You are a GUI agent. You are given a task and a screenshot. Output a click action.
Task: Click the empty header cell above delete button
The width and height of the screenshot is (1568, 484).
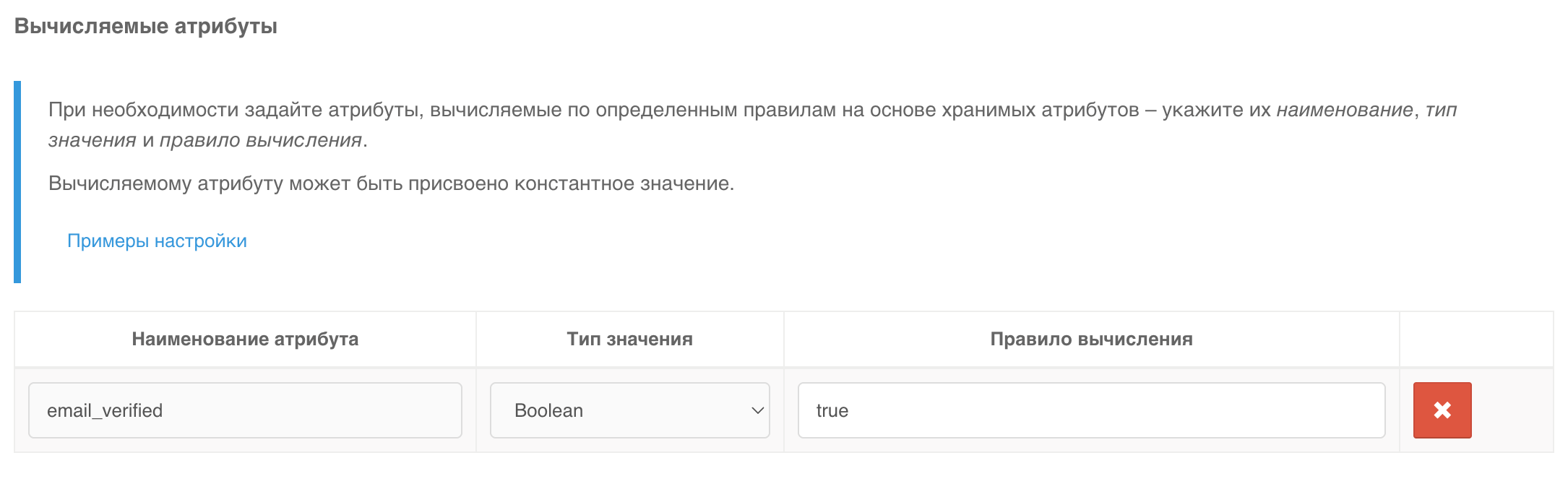pos(1476,339)
